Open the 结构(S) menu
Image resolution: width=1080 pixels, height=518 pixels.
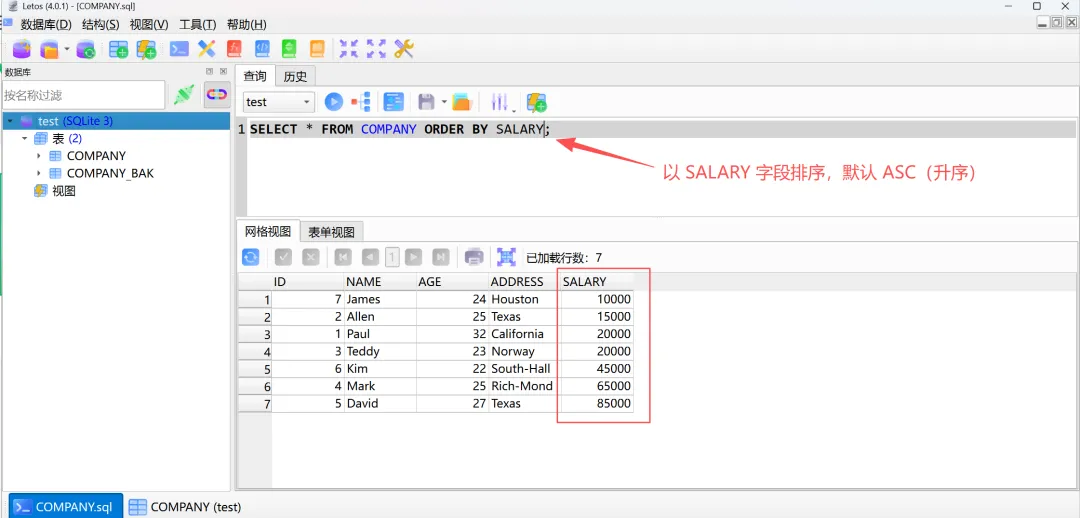[x=101, y=24]
